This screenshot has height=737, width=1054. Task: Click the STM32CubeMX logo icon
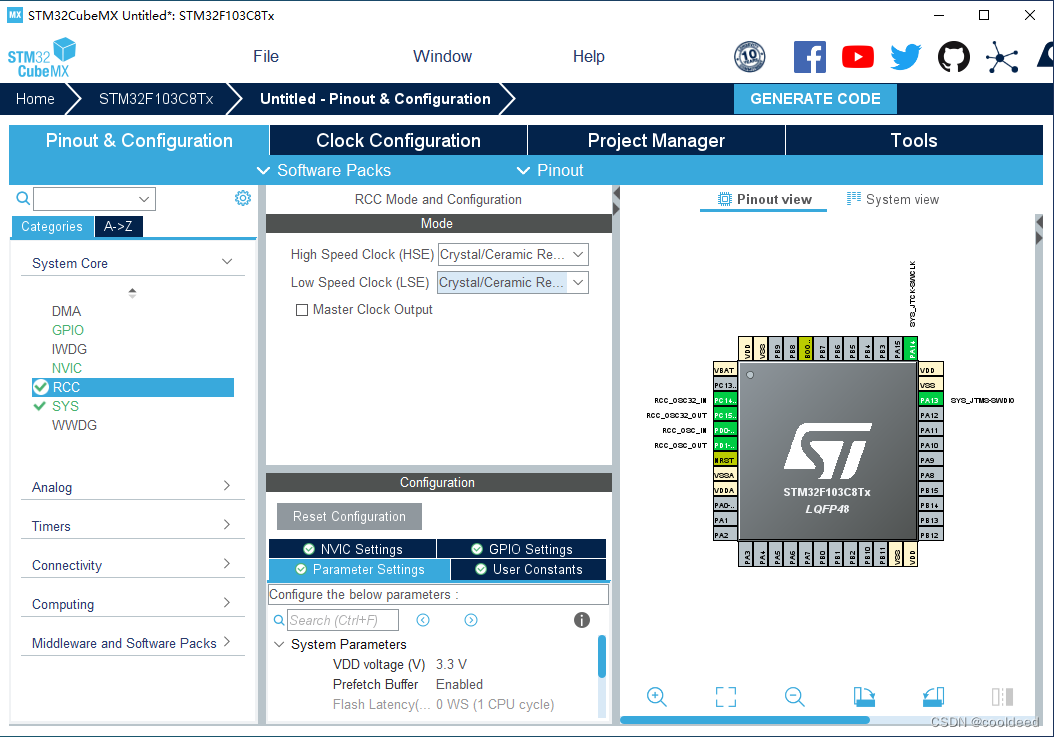click(x=42, y=57)
